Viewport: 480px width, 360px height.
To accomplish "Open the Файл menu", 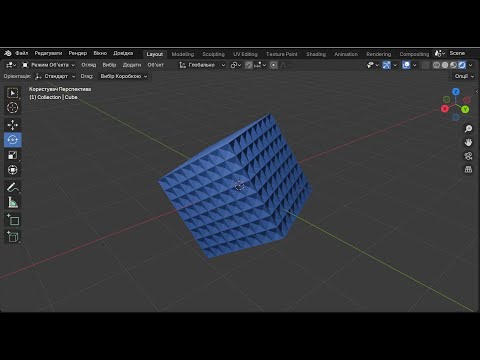I will 22,53.
